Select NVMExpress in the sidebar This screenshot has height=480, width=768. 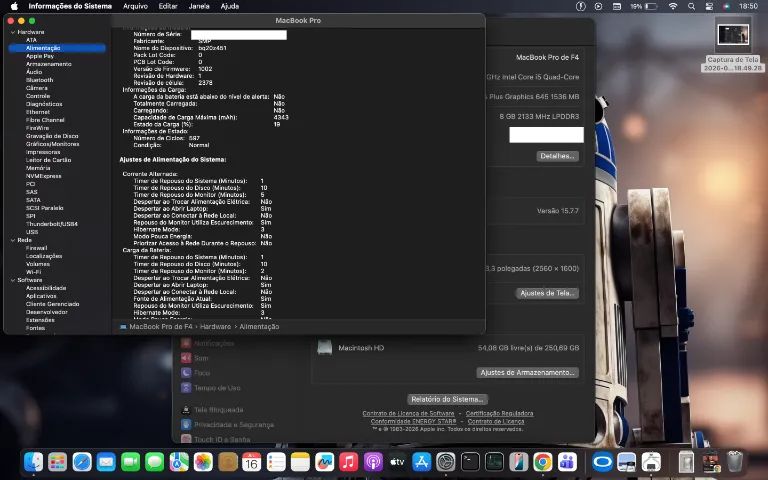(x=43, y=176)
